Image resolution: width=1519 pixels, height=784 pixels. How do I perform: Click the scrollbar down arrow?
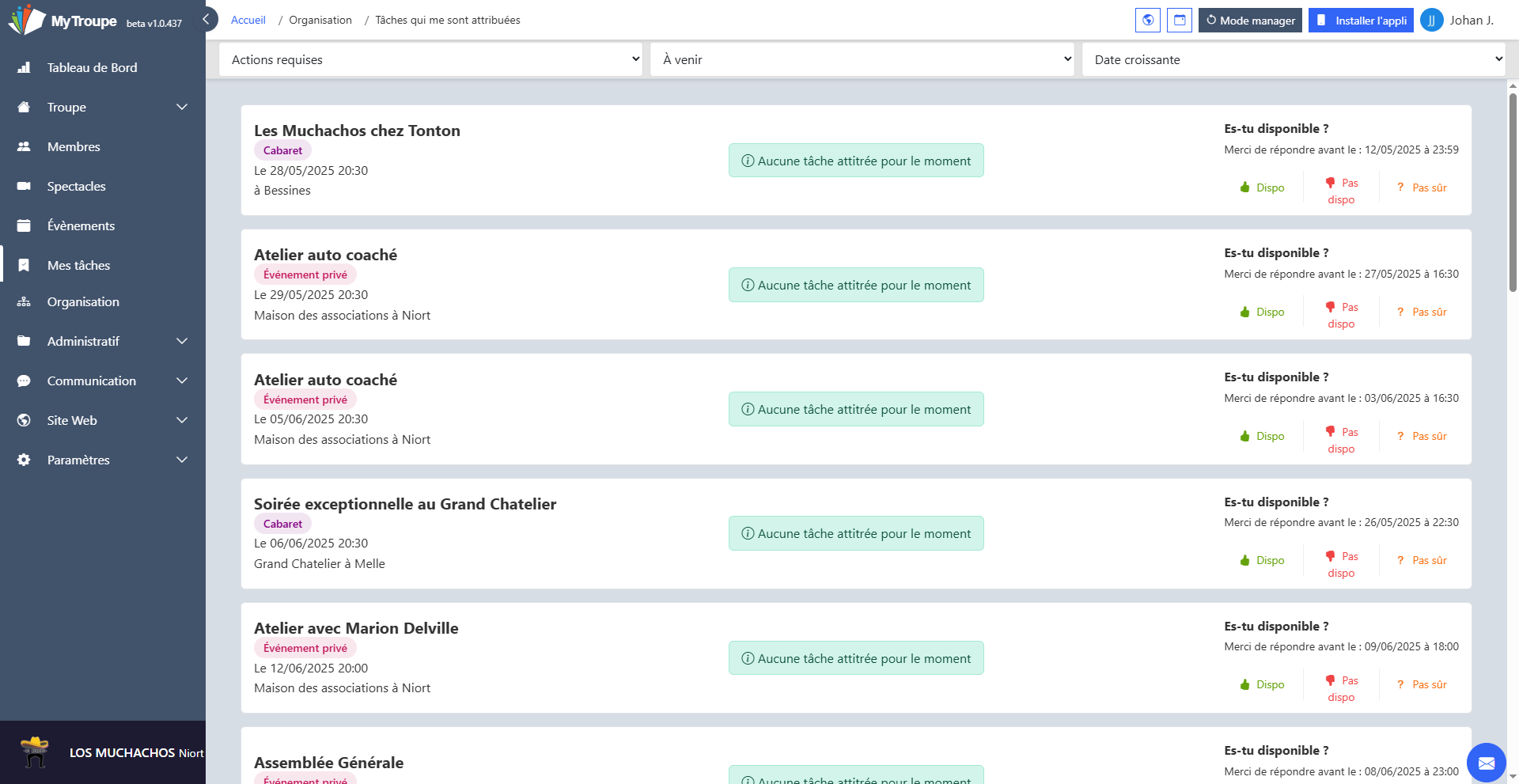tap(1513, 777)
